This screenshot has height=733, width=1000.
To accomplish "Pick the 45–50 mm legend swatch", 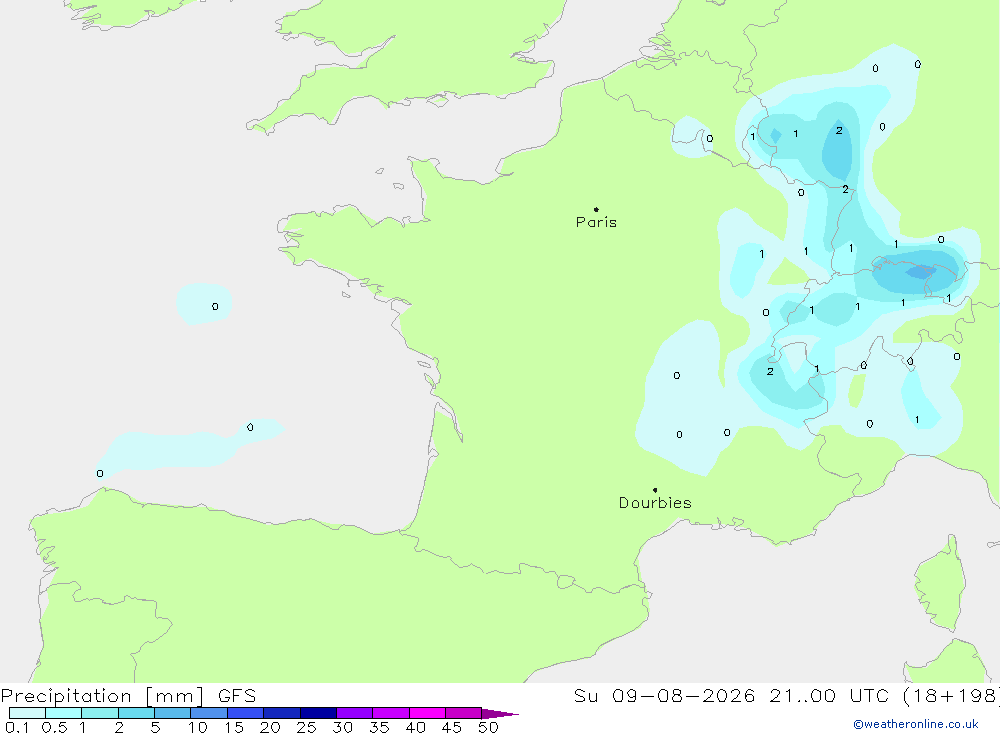I will click(463, 713).
